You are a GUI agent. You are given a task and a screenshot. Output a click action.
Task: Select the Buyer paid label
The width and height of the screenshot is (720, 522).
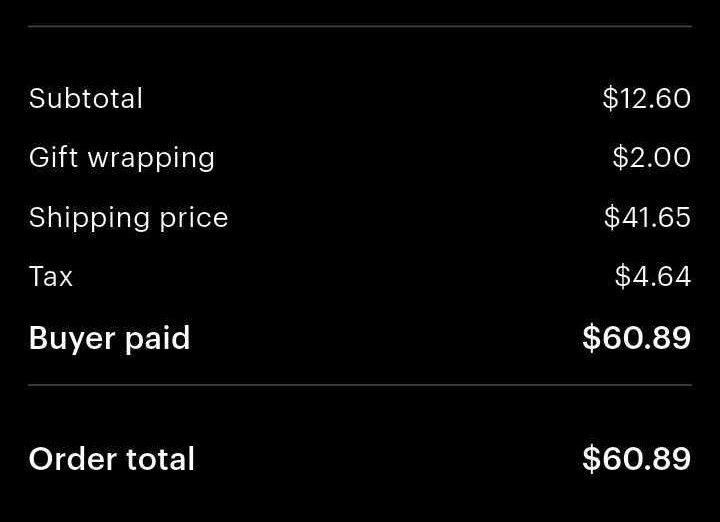[109, 339]
